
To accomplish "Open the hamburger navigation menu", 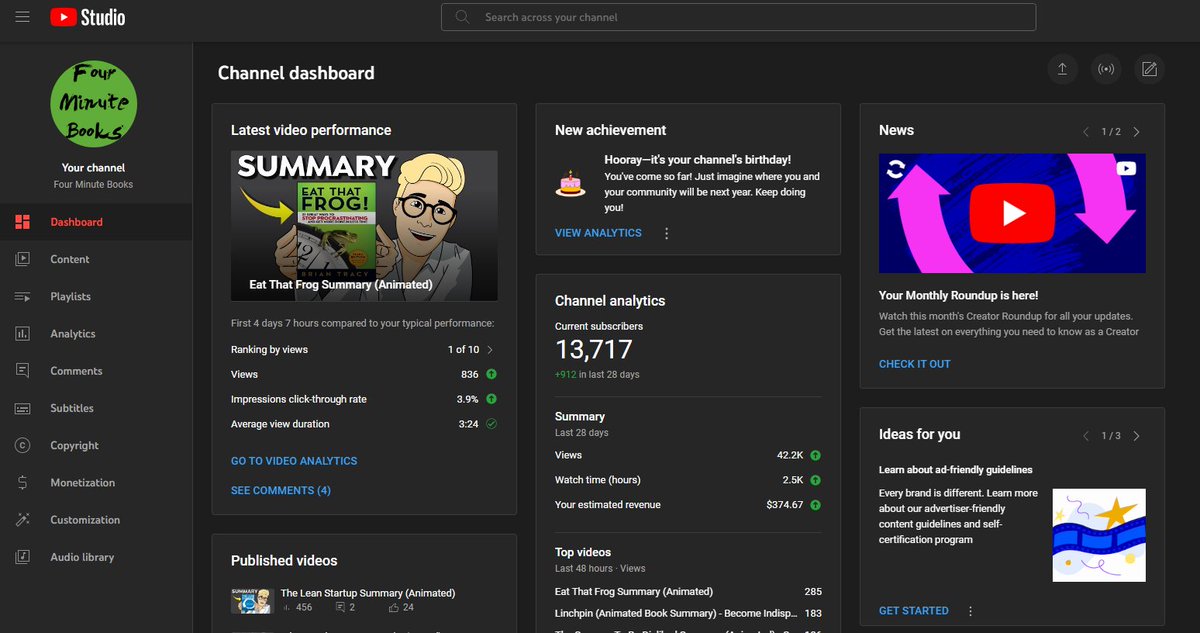I will coord(22,17).
